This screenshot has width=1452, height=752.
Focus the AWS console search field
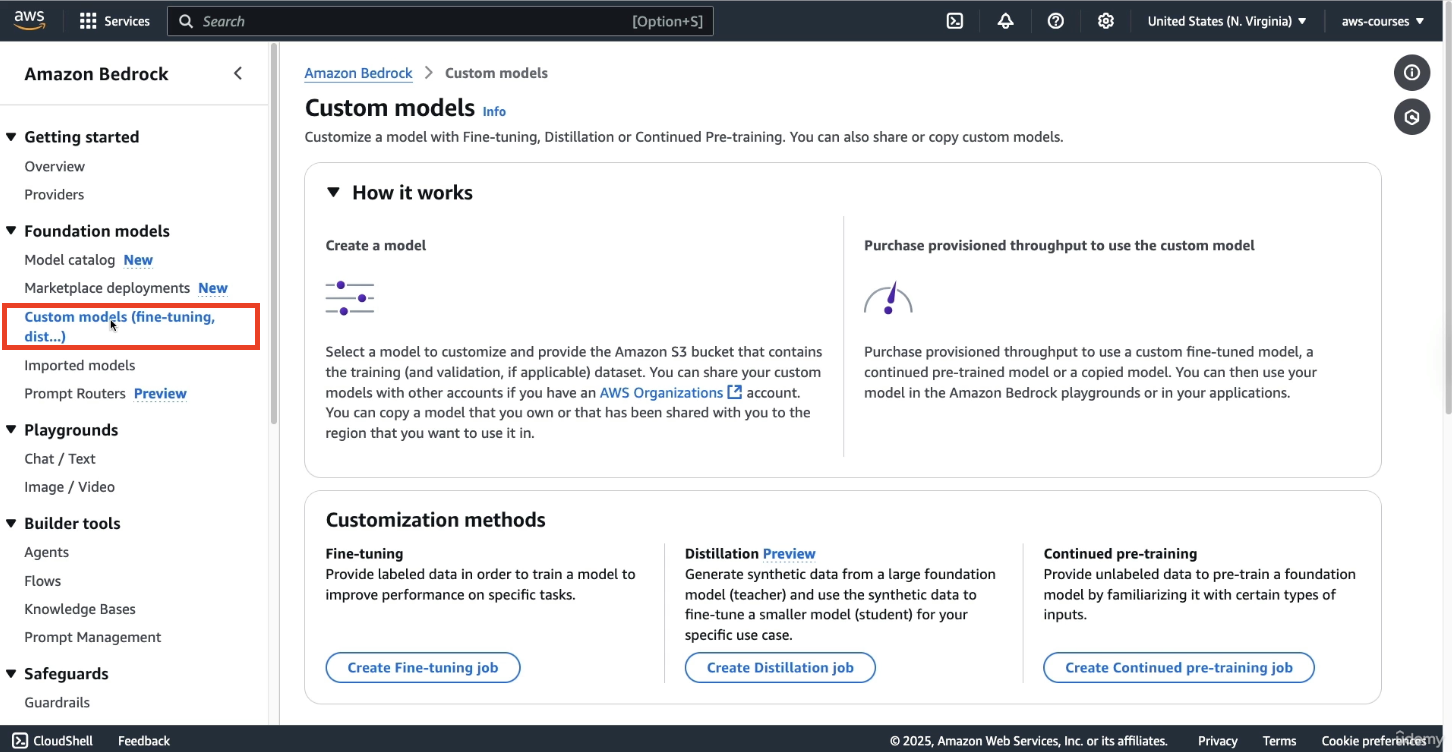(440, 21)
